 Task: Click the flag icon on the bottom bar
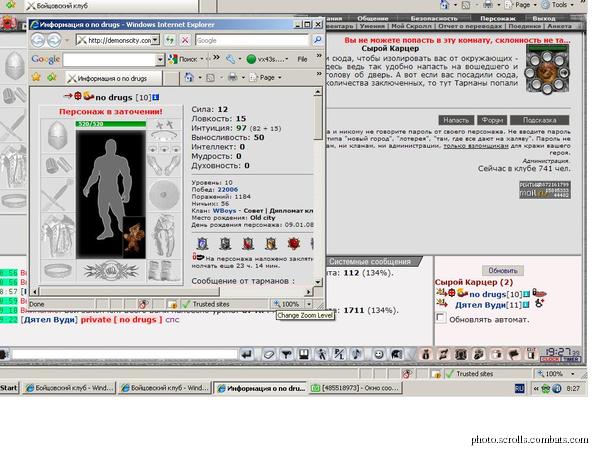click(514, 354)
